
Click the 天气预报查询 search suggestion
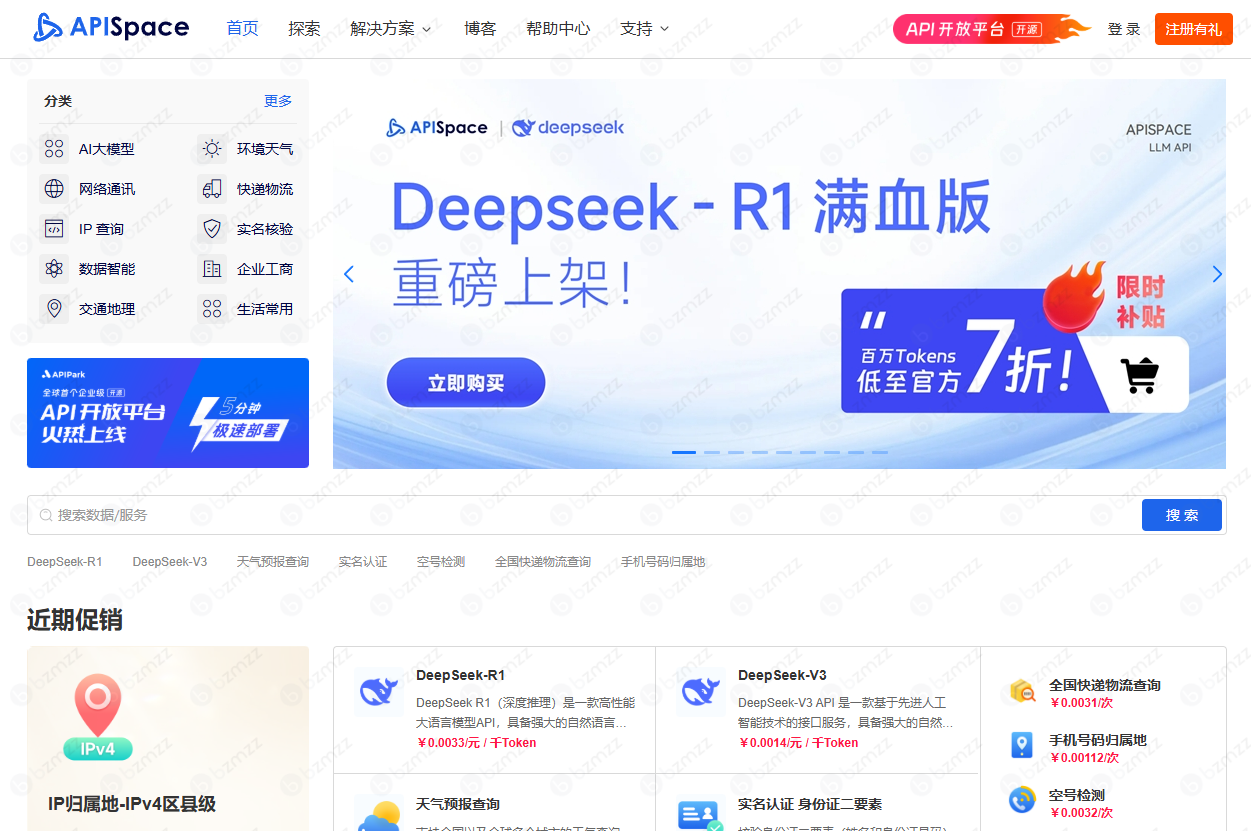pyautogui.click(x=273, y=562)
